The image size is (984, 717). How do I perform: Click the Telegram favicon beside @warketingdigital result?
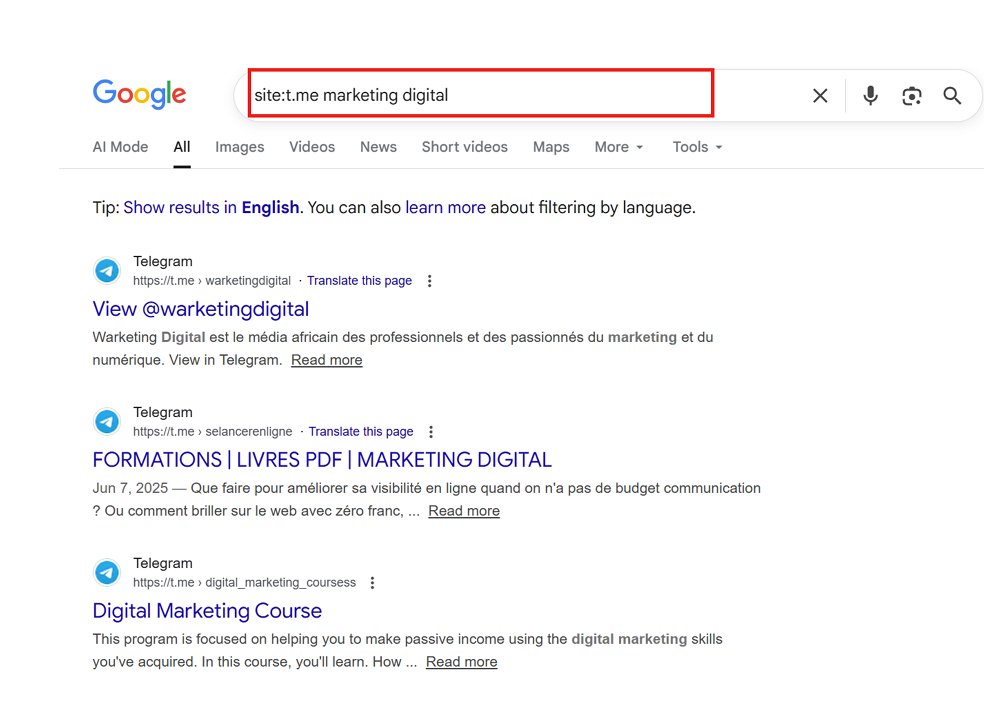107,270
